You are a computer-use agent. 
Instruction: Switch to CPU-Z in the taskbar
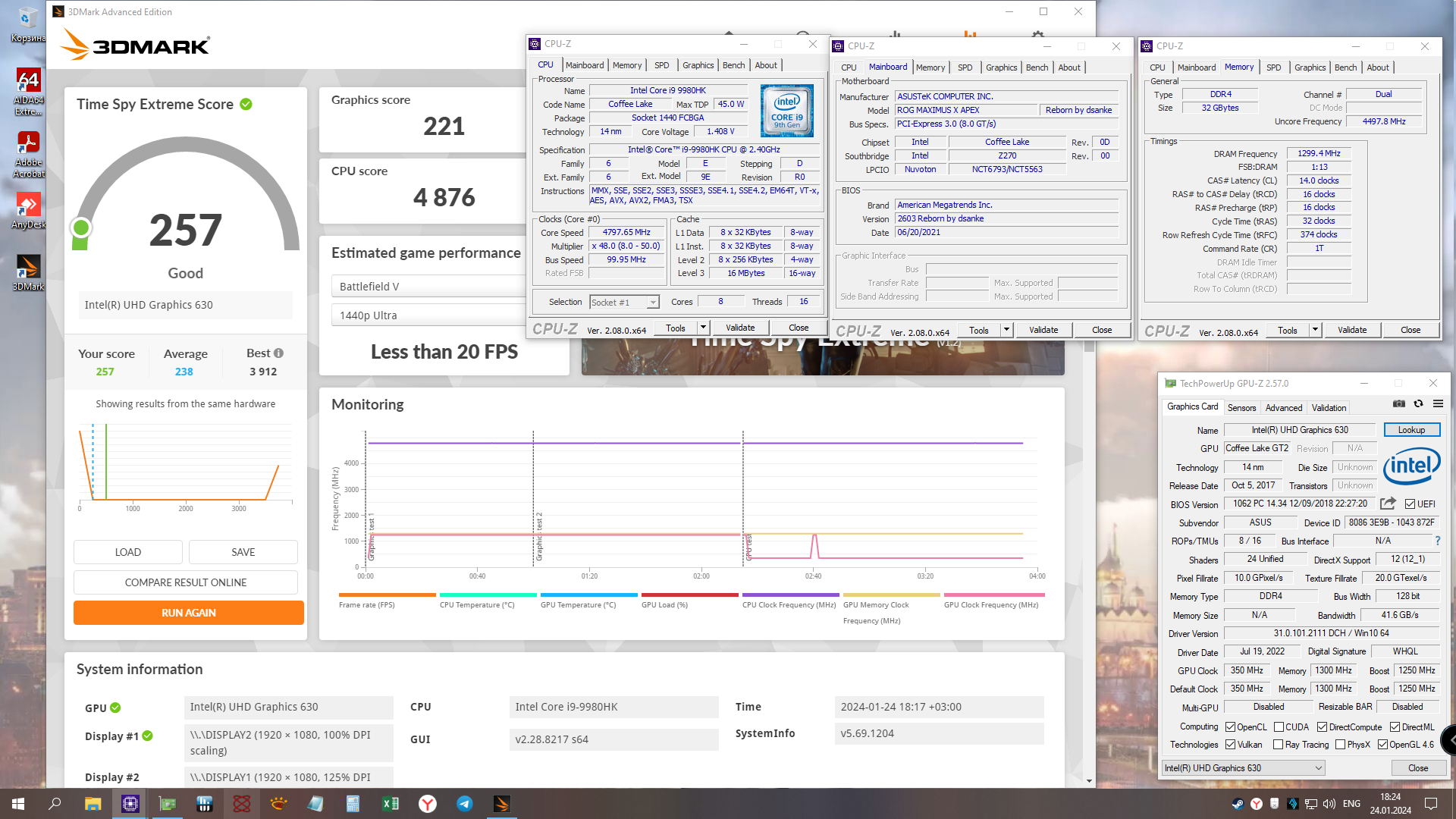(x=130, y=804)
